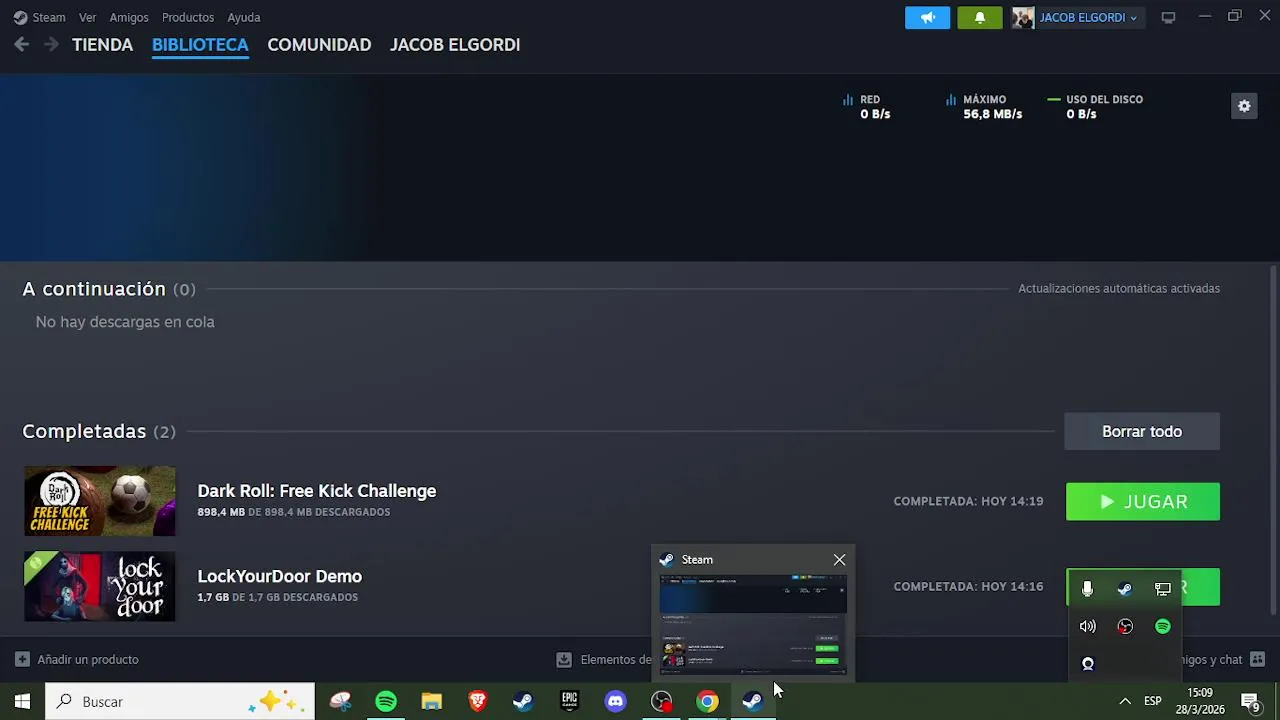This screenshot has width=1280, height=720.
Task: Open Discord from the taskbar
Action: (x=615, y=701)
